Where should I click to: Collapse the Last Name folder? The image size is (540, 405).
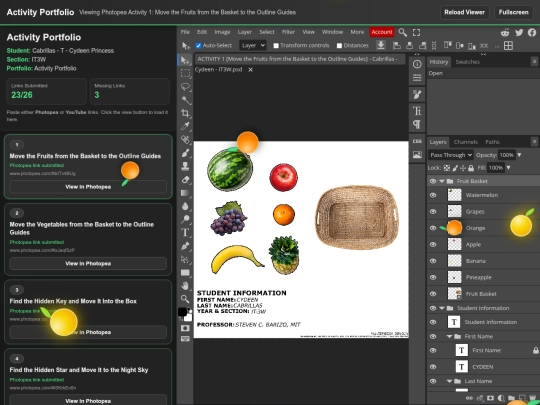[449, 381]
